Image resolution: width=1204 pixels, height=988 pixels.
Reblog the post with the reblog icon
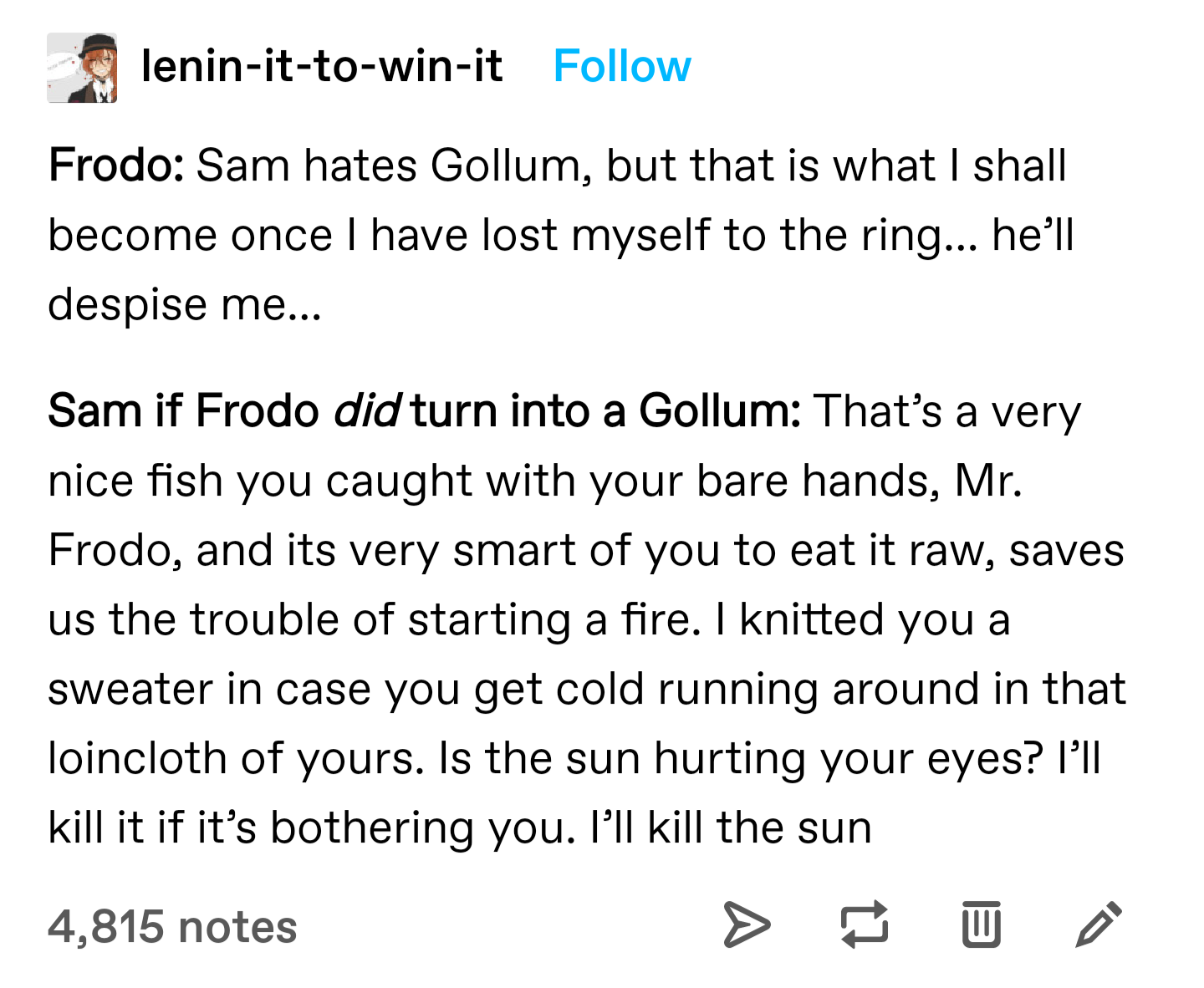[864, 924]
